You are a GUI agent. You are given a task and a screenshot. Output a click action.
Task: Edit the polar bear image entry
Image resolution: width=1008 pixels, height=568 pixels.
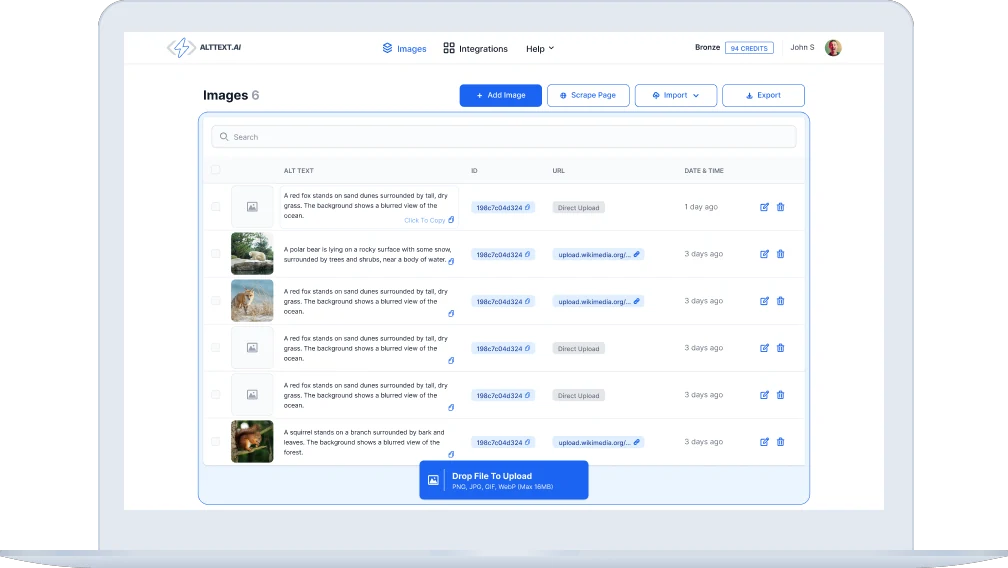pyautogui.click(x=764, y=254)
